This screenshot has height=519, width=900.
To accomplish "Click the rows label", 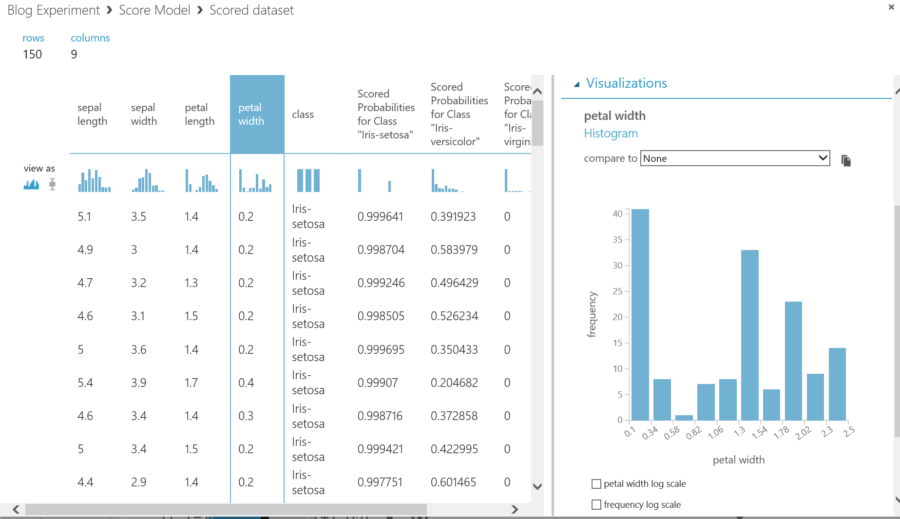I will [33, 38].
